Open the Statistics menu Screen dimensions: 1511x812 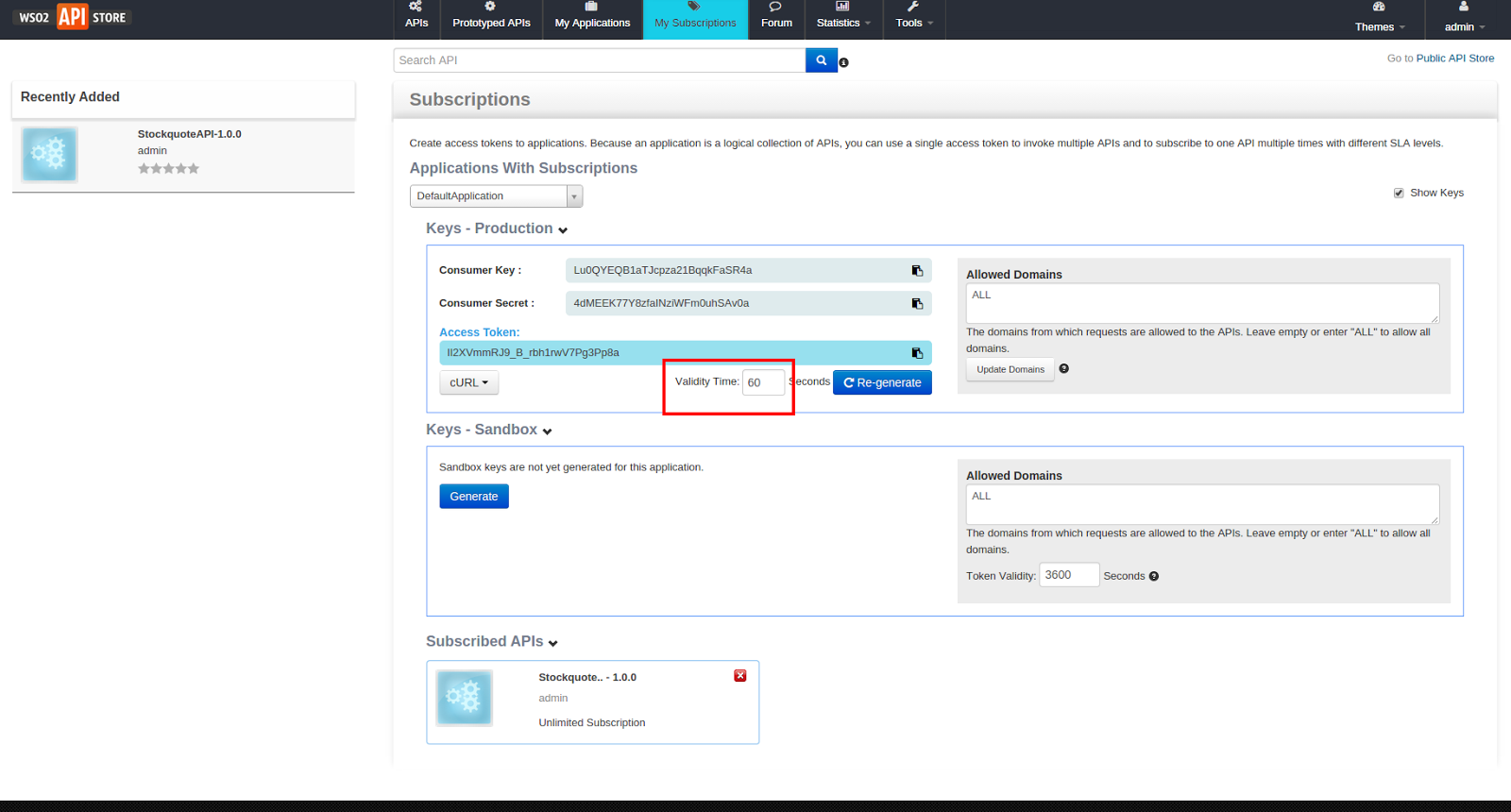843,20
